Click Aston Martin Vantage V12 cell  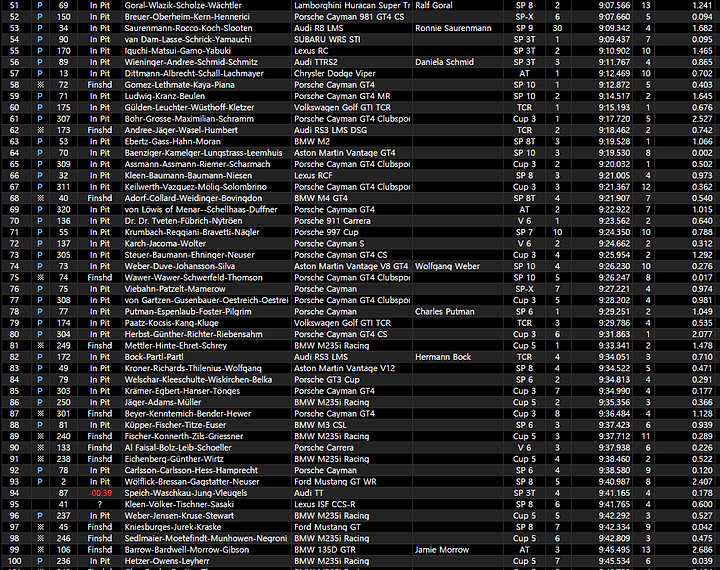click(344, 368)
